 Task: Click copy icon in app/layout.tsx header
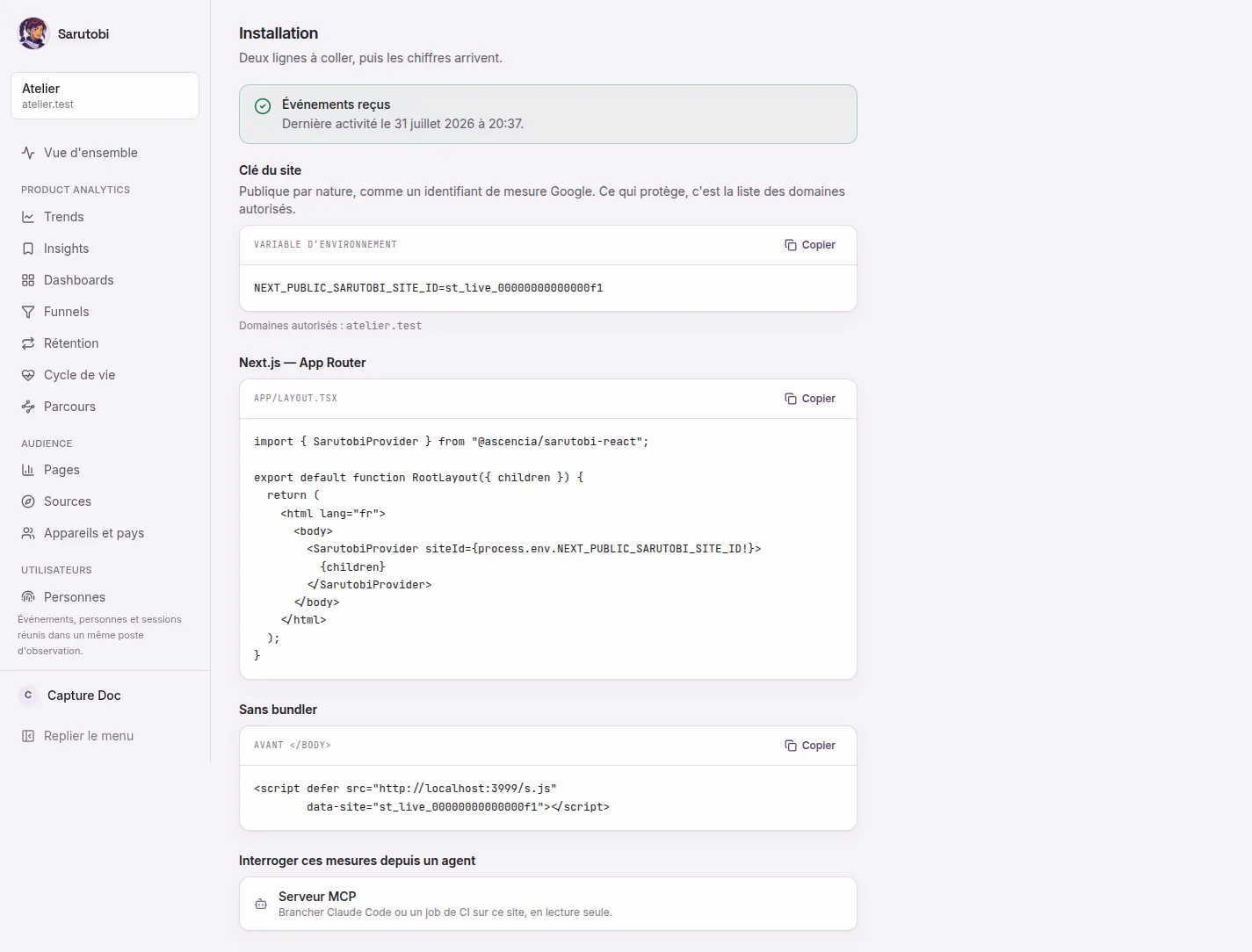791,399
